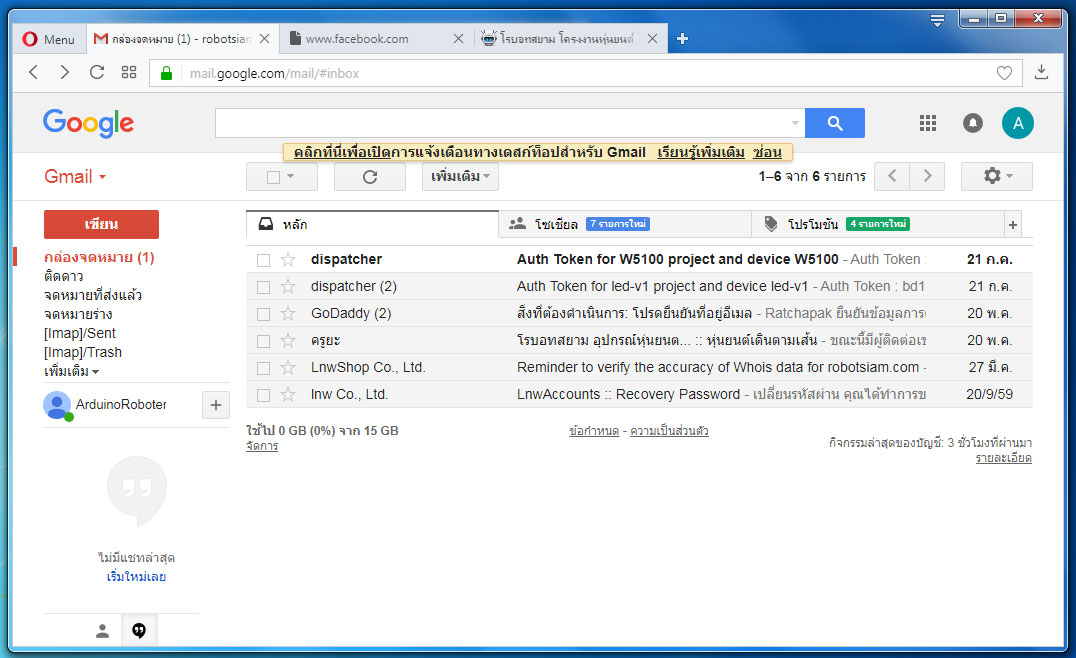This screenshot has width=1076, height=658.
Task: Open the ติดดาว starred label
Action: 64,277
